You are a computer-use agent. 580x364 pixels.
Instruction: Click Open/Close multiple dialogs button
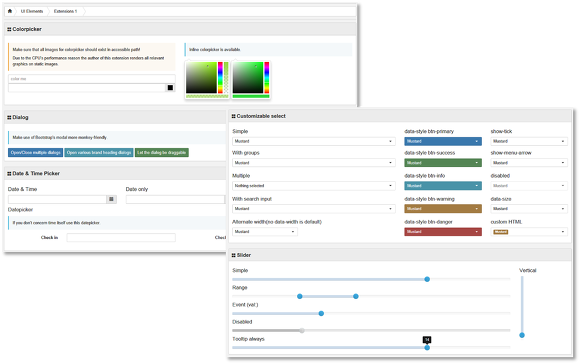coord(36,152)
